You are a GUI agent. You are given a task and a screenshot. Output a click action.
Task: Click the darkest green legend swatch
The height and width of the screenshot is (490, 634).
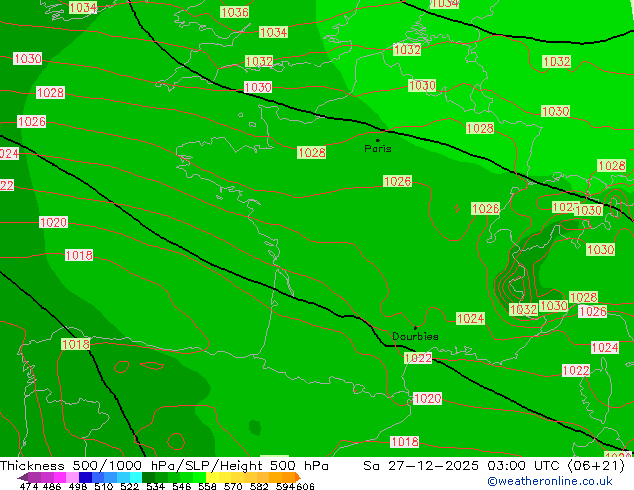(148, 477)
